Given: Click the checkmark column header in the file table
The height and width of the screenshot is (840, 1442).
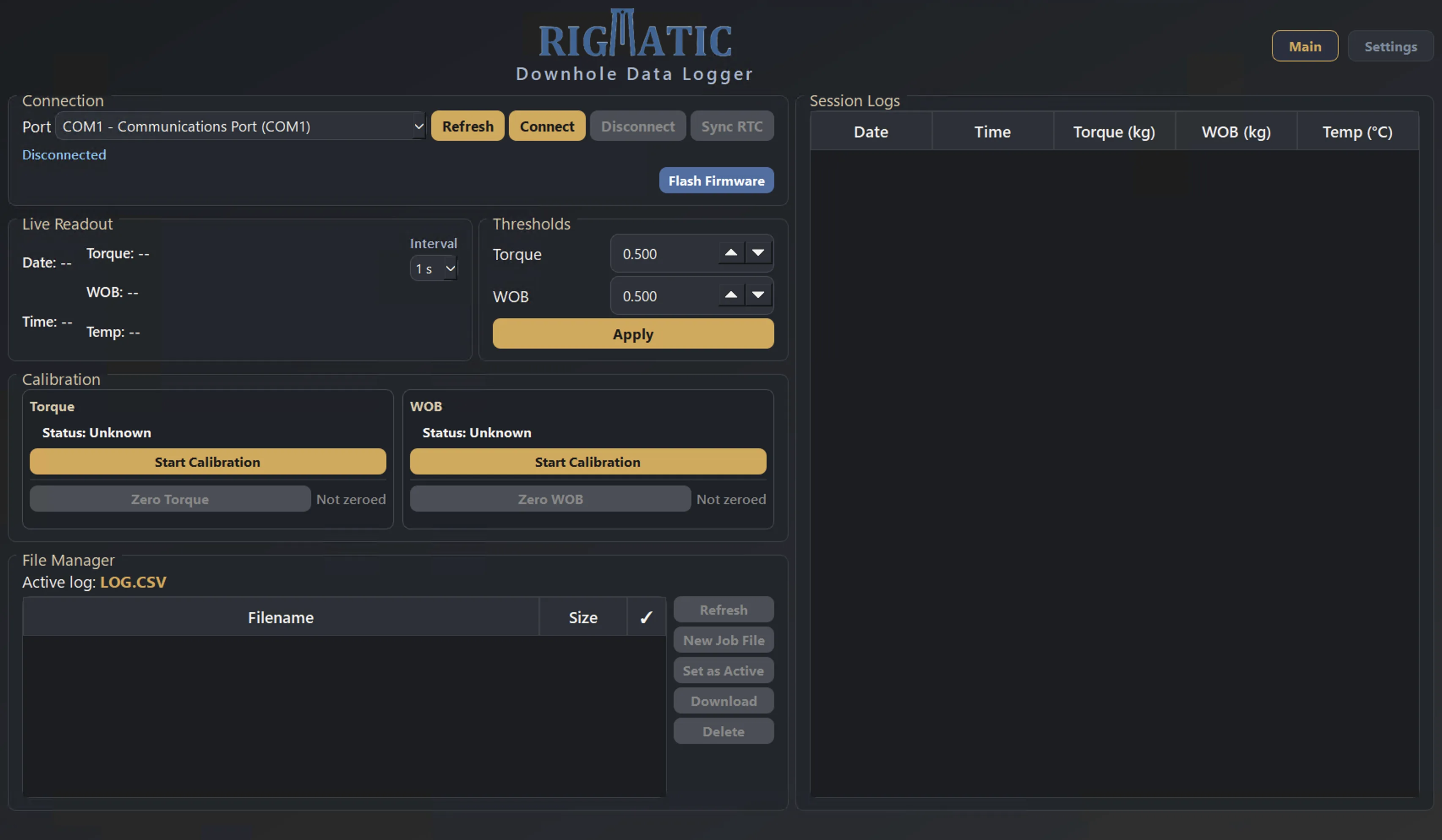Looking at the screenshot, I should pos(646,617).
